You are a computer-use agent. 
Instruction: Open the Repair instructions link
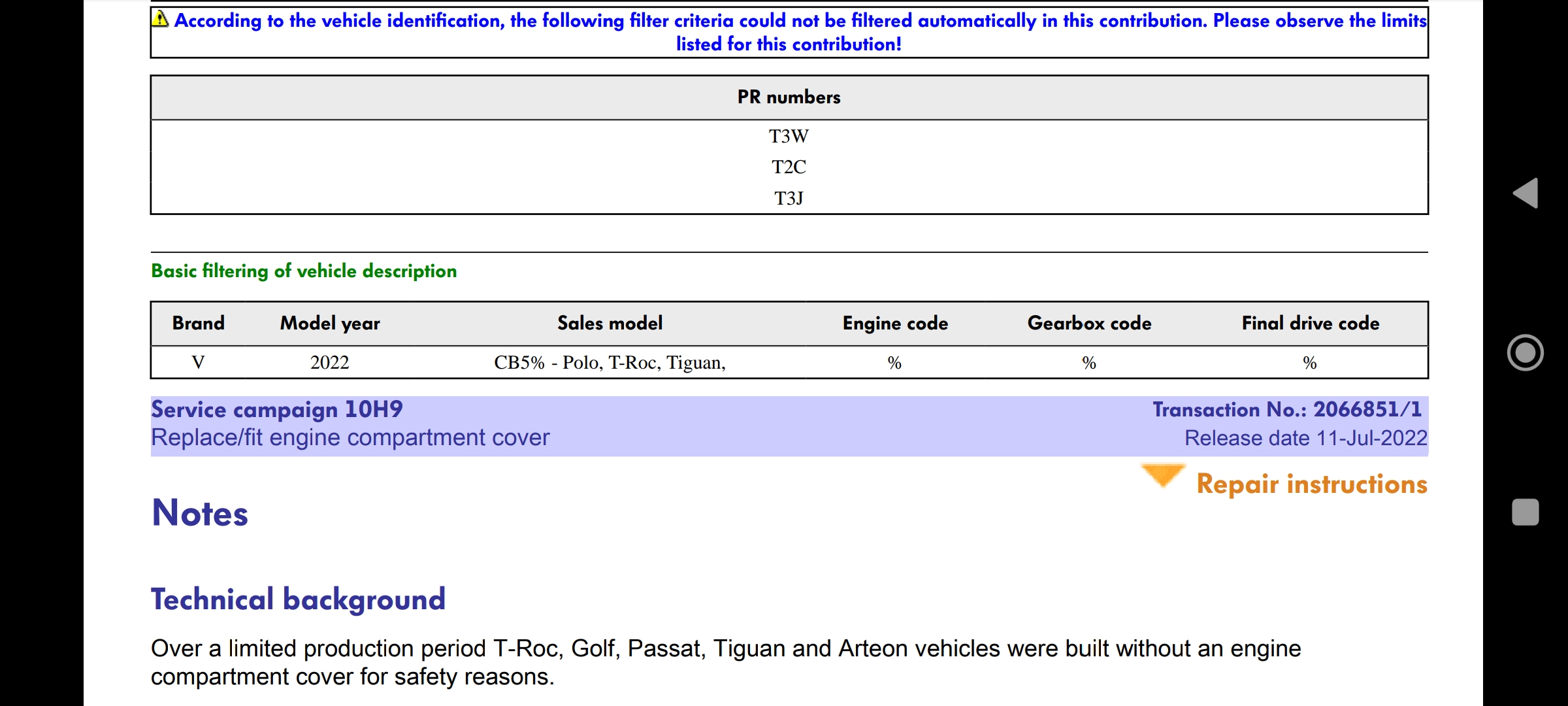(1312, 484)
